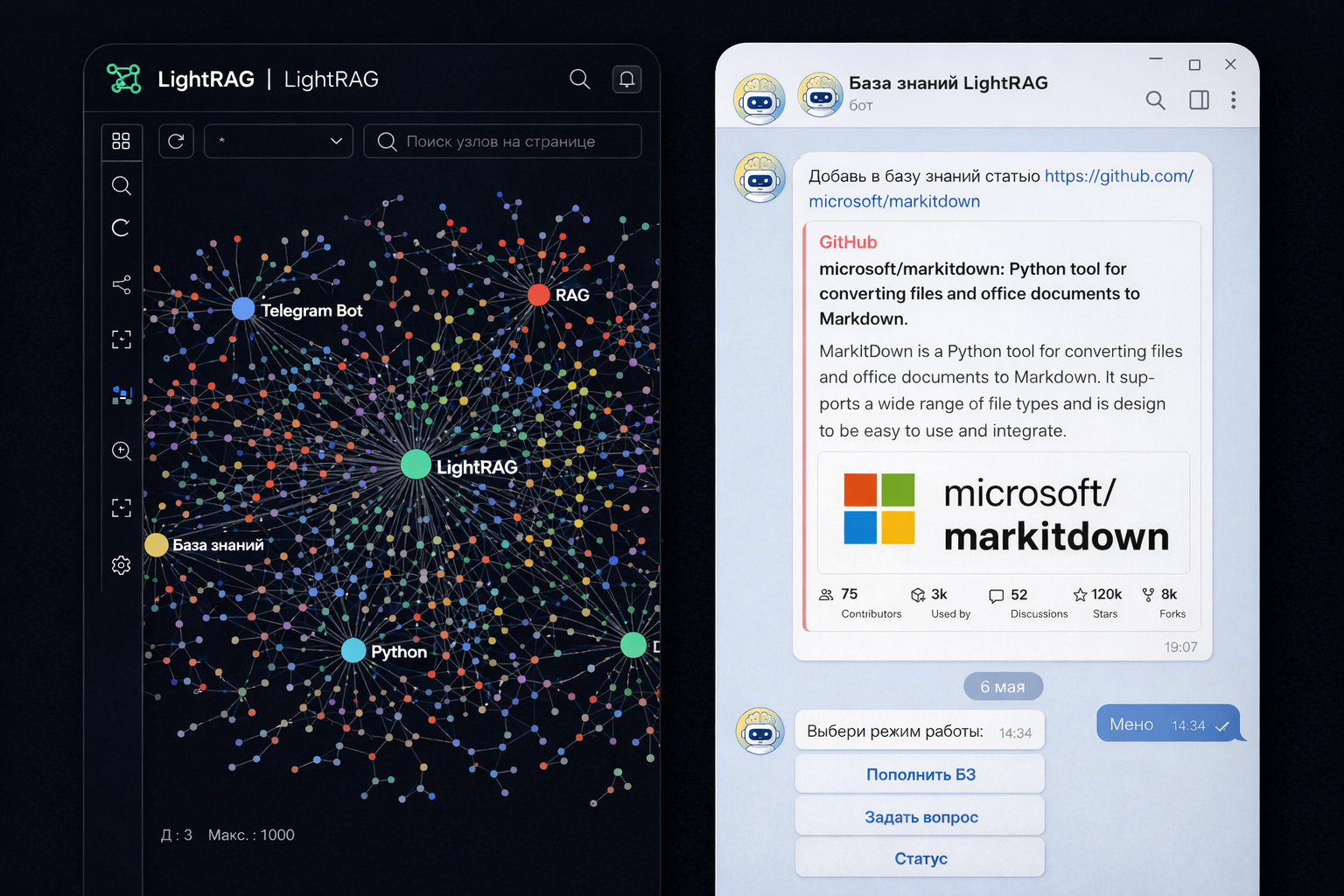This screenshot has width=1344, height=896.
Task: Open the chat three-dot menu
Action: [x=1234, y=100]
